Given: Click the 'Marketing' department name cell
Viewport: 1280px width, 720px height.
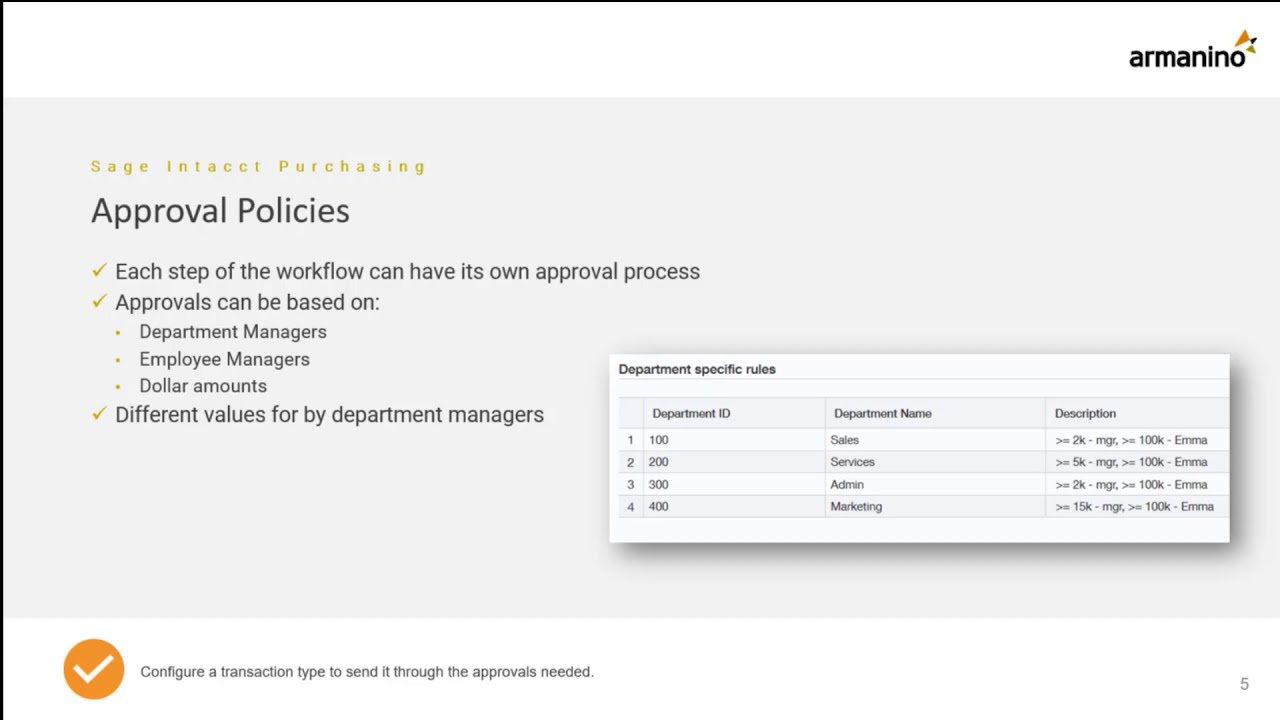Looking at the screenshot, I should pos(936,506).
